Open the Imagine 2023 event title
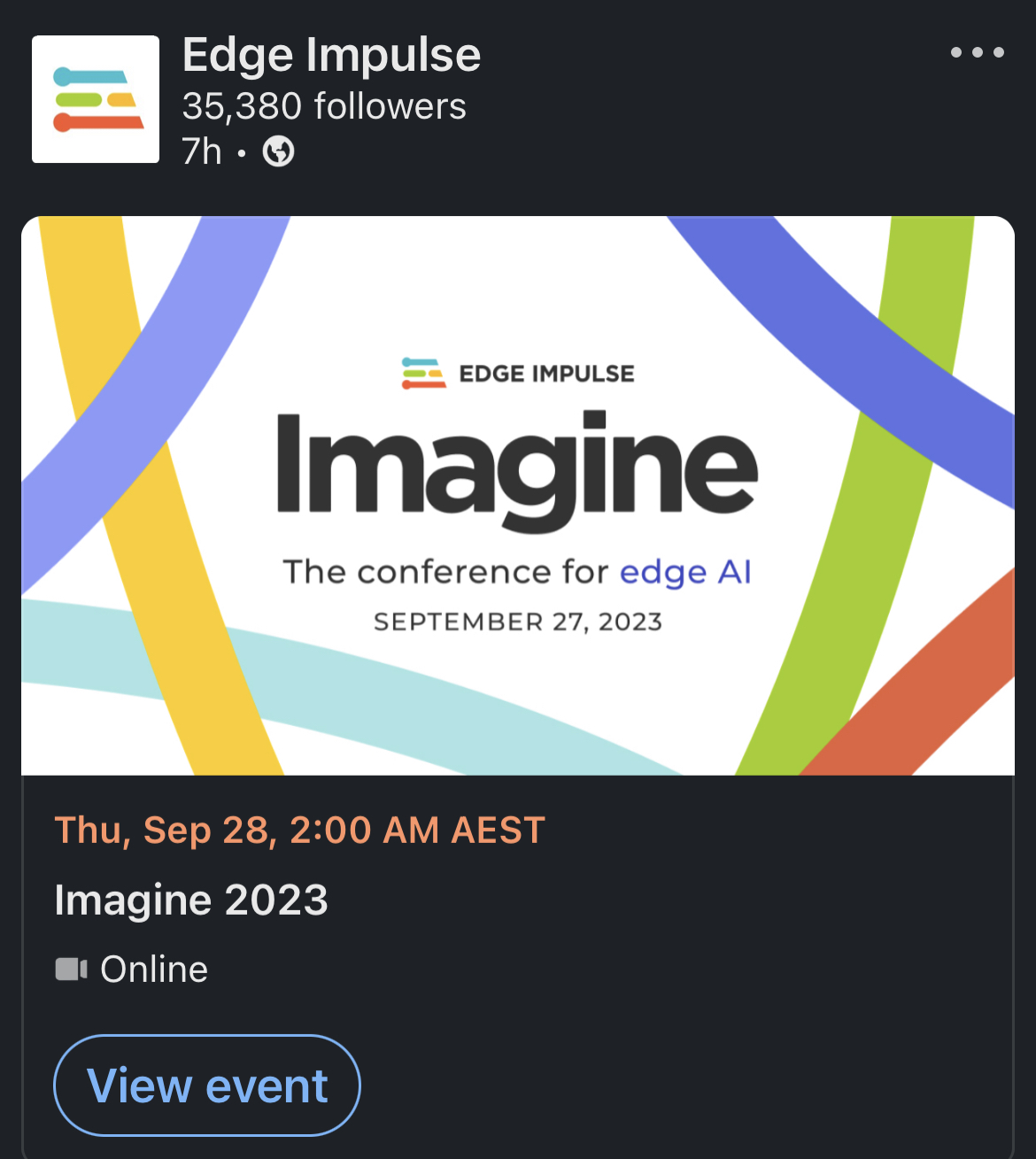Viewport: 1036px width, 1159px height. (x=191, y=900)
